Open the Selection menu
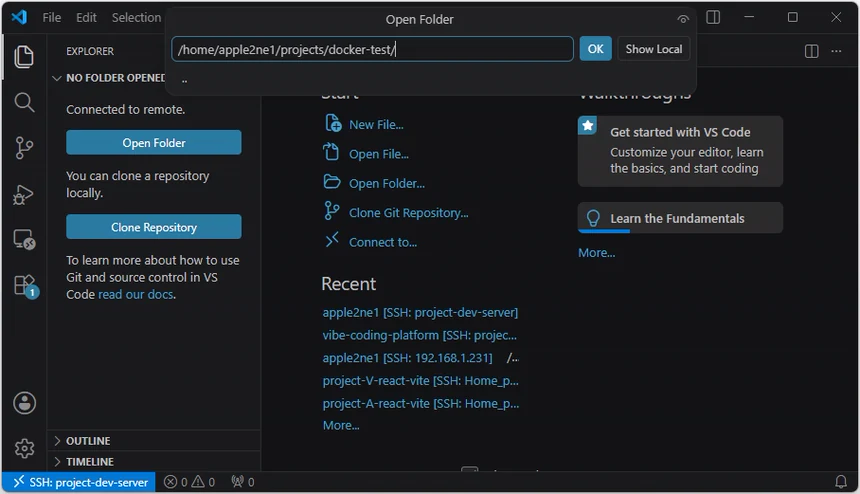The image size is (860, 494). [x=137, y=18]
